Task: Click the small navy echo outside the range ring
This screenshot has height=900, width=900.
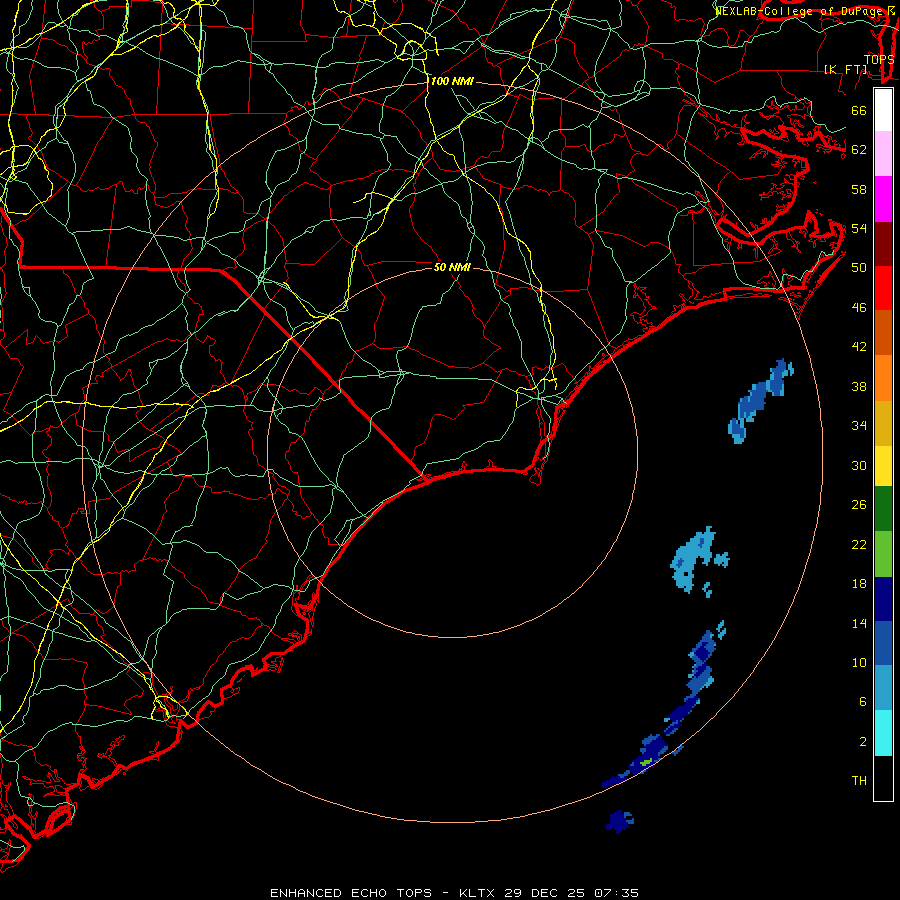Action: [619, 821]
